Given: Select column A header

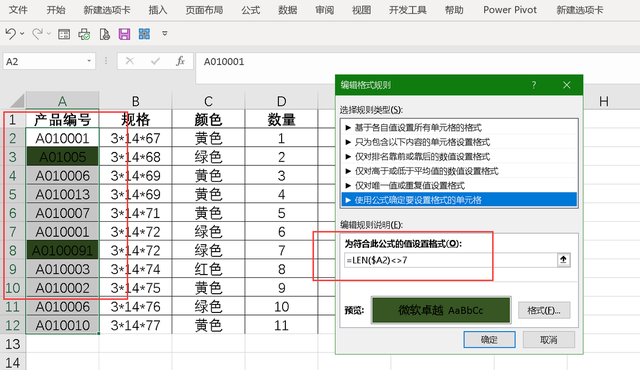Looking at the screenshot, I should [62, 101].
